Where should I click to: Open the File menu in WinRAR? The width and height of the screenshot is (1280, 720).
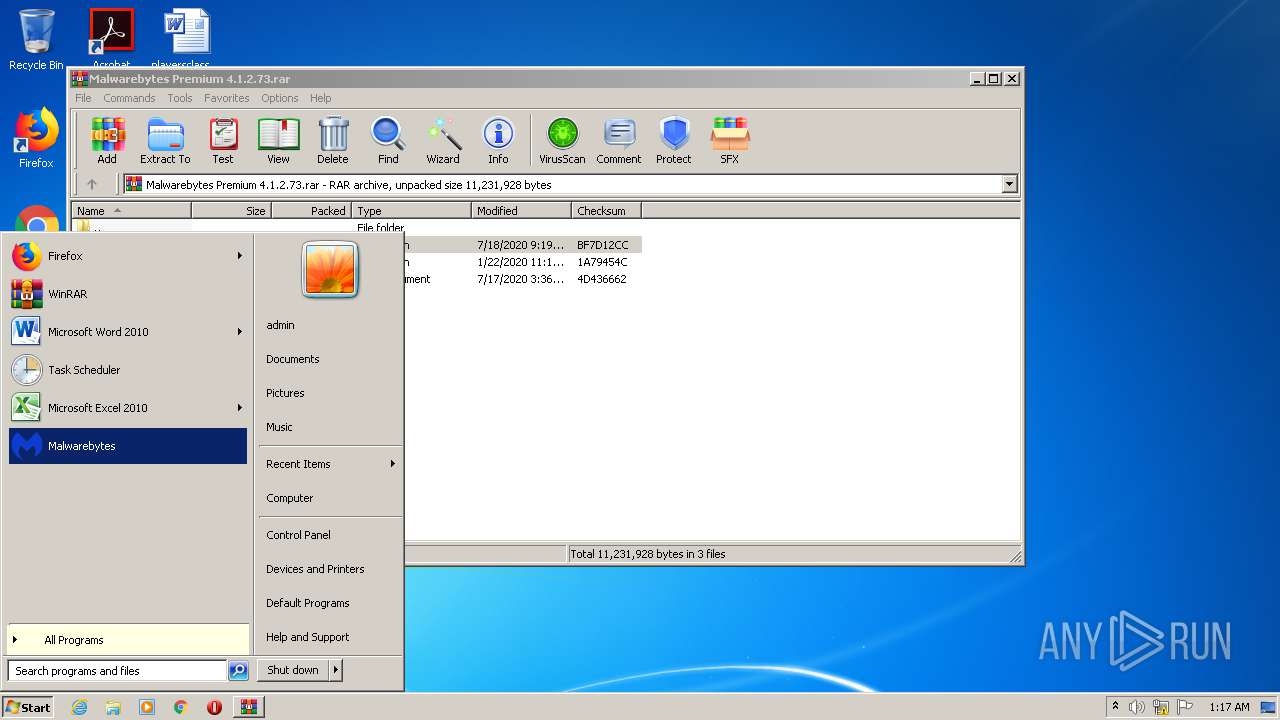coord(83,98)
